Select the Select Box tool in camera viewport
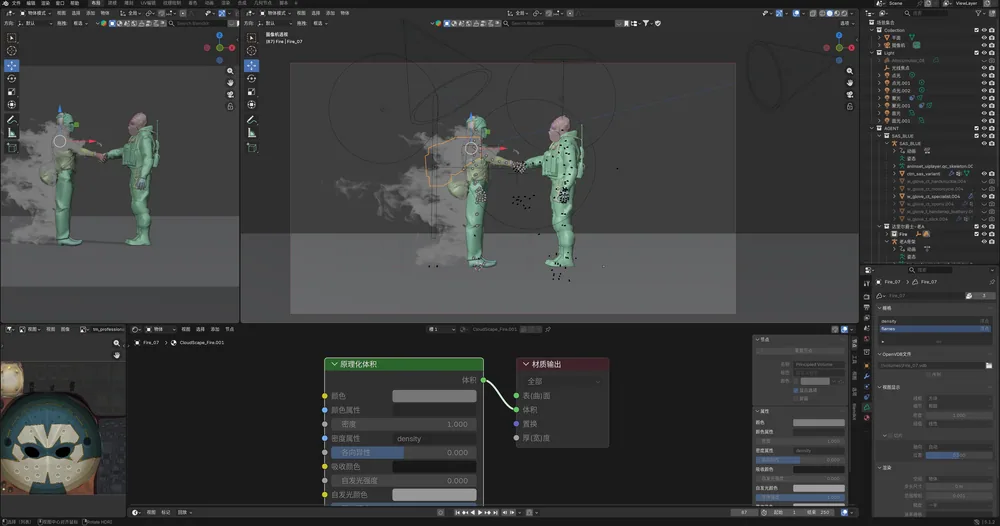Image resolution: width=1000 pixels, height=526 pixels. coord(252,38)
